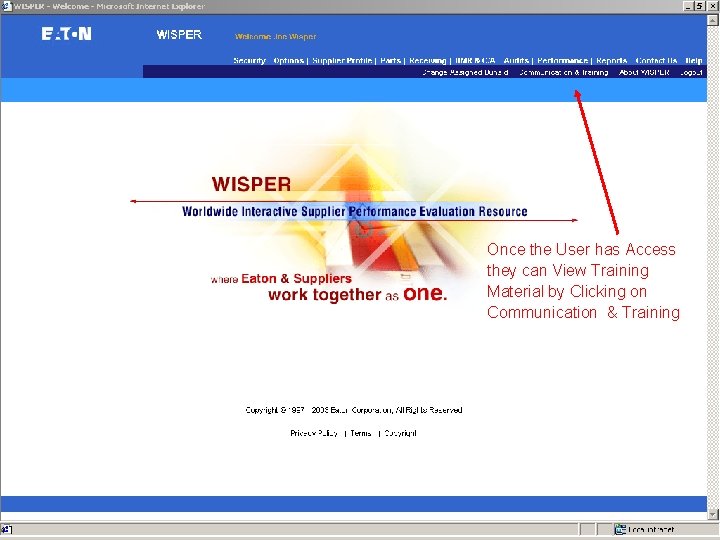Image resolution: width=720 pixels, height=540 pixels.
Task: Click the Eaton Corporation copyright notice text
Action: point(354,410)
